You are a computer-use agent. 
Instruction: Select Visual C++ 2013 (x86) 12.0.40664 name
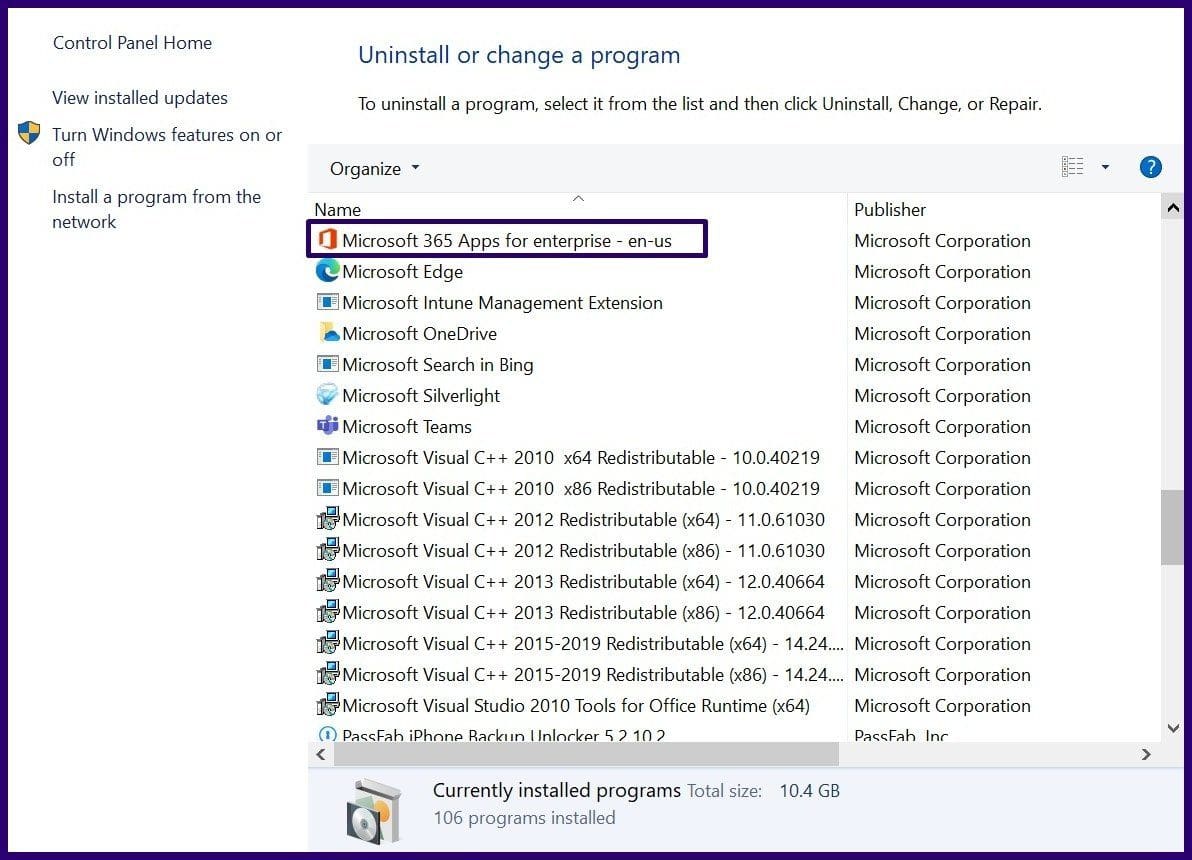(x=583, y=613)
